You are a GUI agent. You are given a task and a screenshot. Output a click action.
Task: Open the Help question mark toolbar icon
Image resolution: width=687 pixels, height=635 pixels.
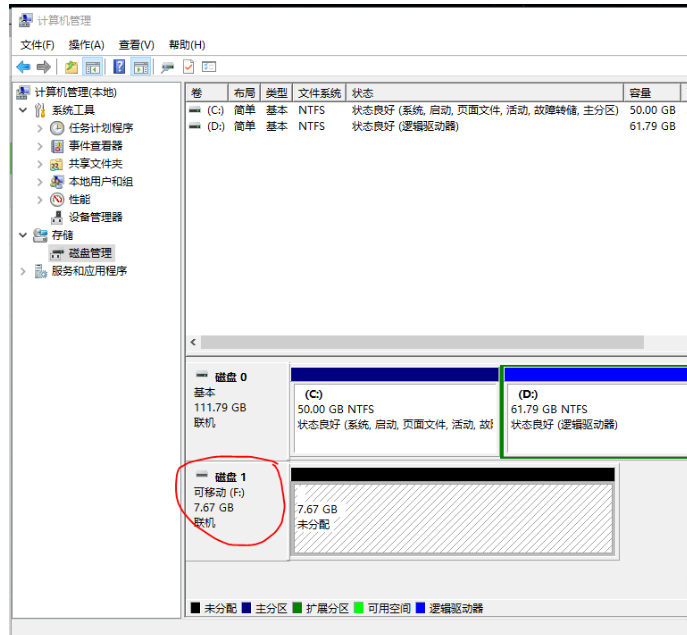point(119,67)
